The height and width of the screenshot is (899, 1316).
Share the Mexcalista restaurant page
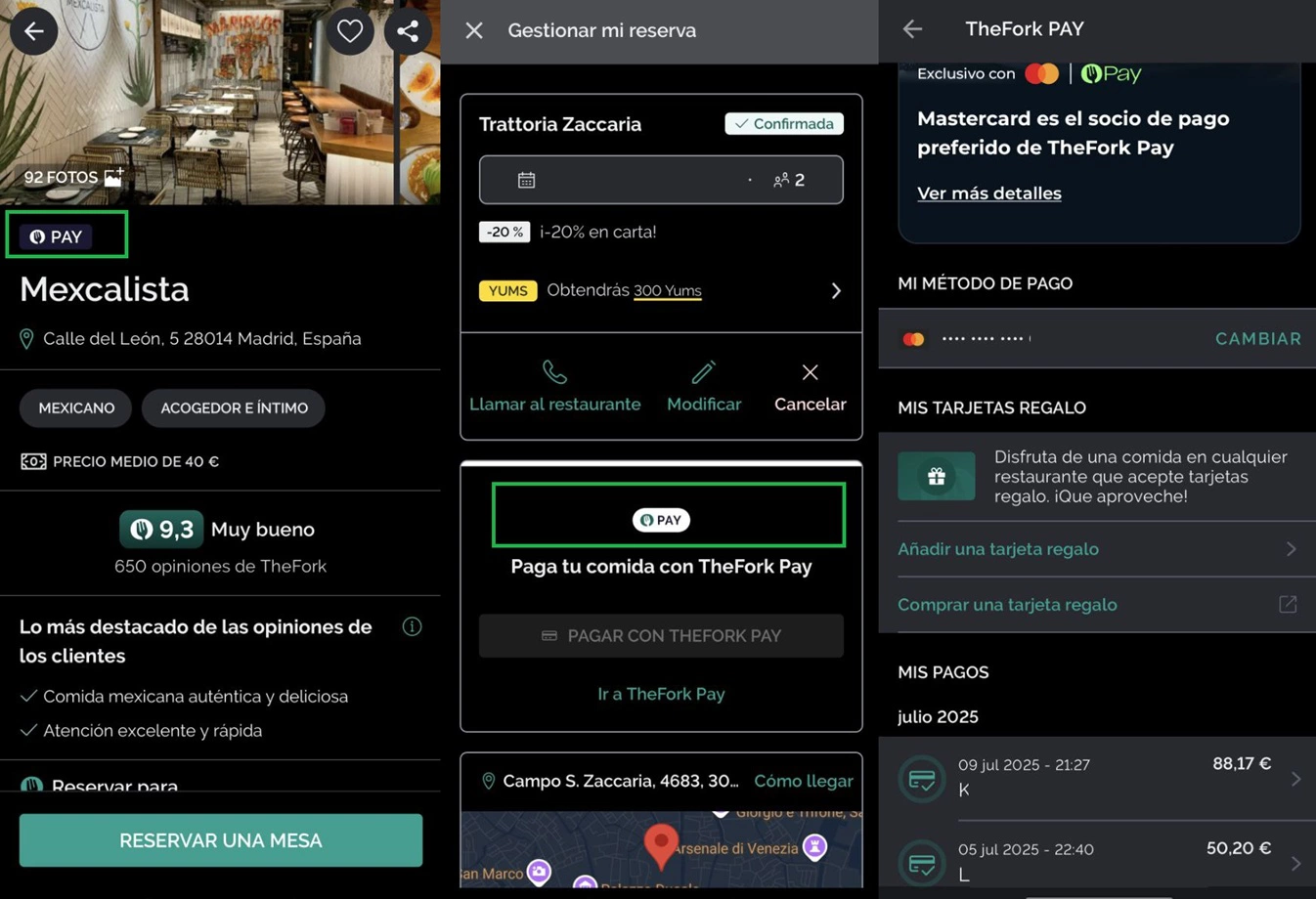click(408, 31)
